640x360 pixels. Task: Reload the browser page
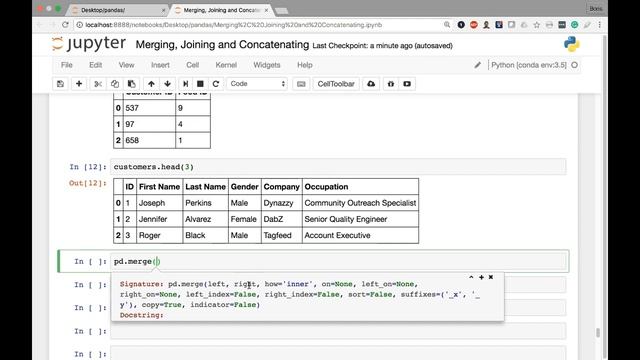coord(65,24)
